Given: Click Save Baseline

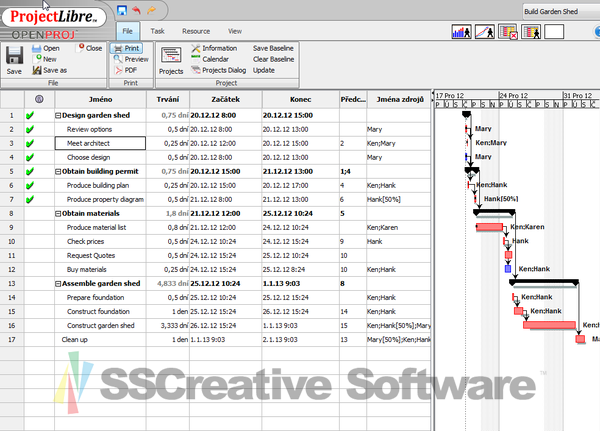Looking at the screenshot, I should tap(273, 48).
